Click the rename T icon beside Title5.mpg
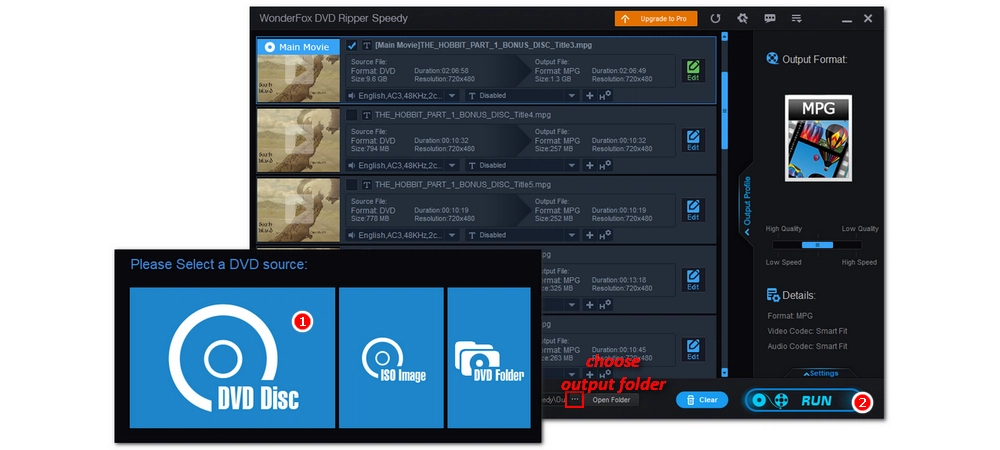The height and width of the screenshot is (450, 1000). [367, 184]
